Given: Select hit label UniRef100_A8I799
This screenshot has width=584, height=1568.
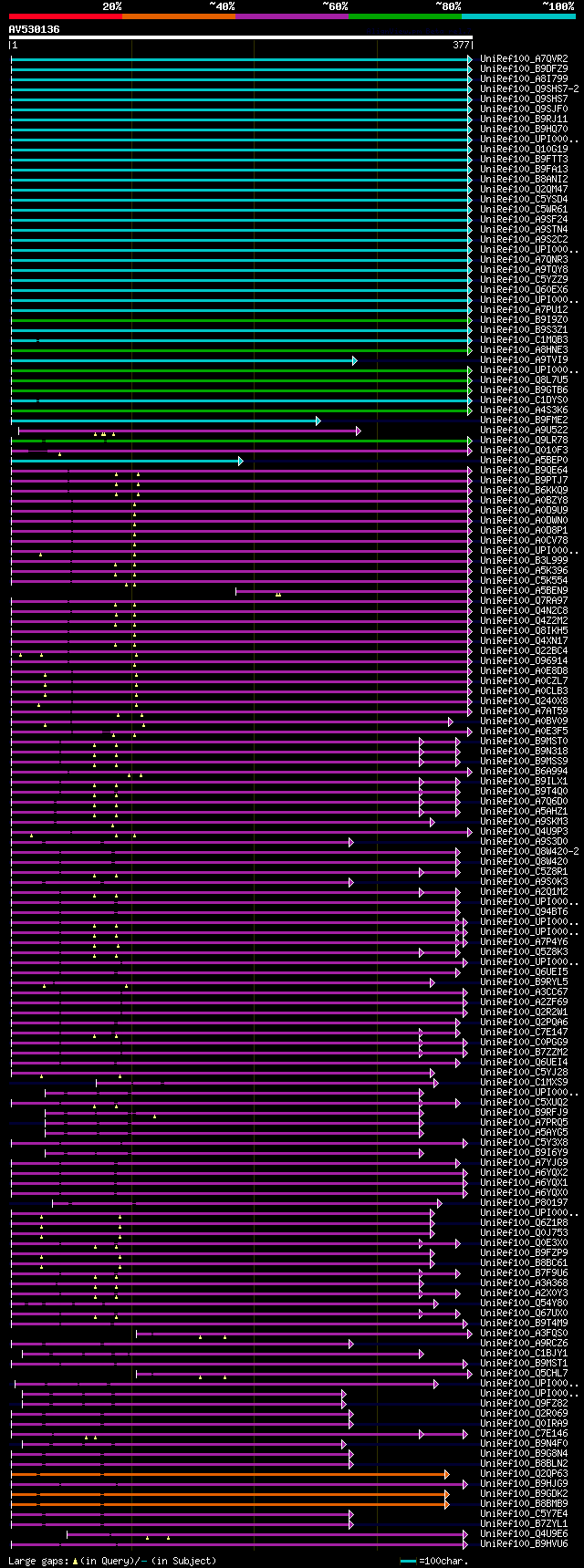Looking at the screenshot, I should 524,78.
